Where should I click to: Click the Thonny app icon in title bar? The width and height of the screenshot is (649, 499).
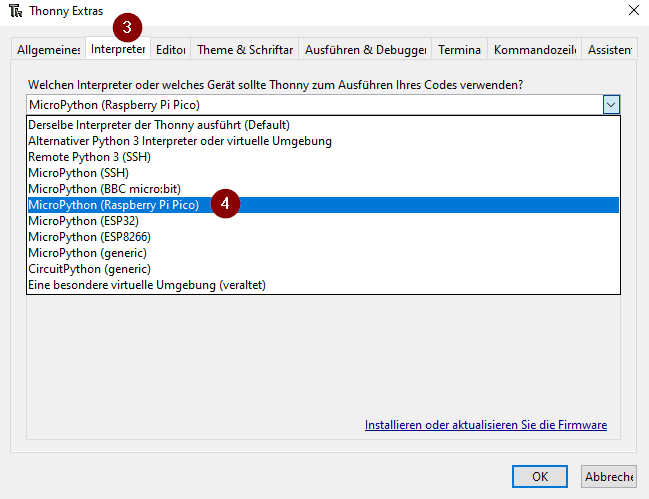[14, 12]
